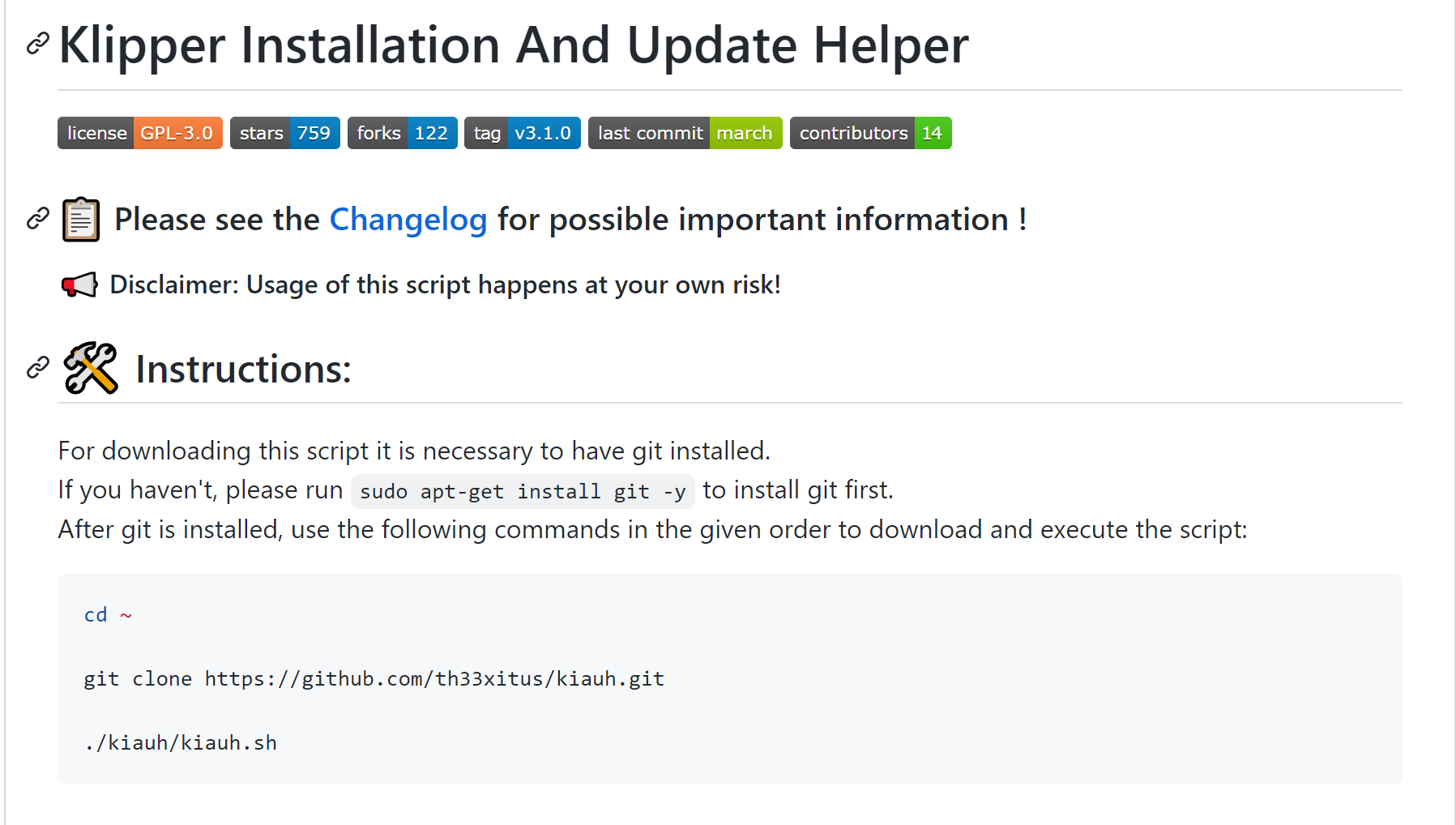The height and width of the screenshot is (825, 1456).
Task: Open the license GPL-3.0 badge
Action: (x=140, y=133)
